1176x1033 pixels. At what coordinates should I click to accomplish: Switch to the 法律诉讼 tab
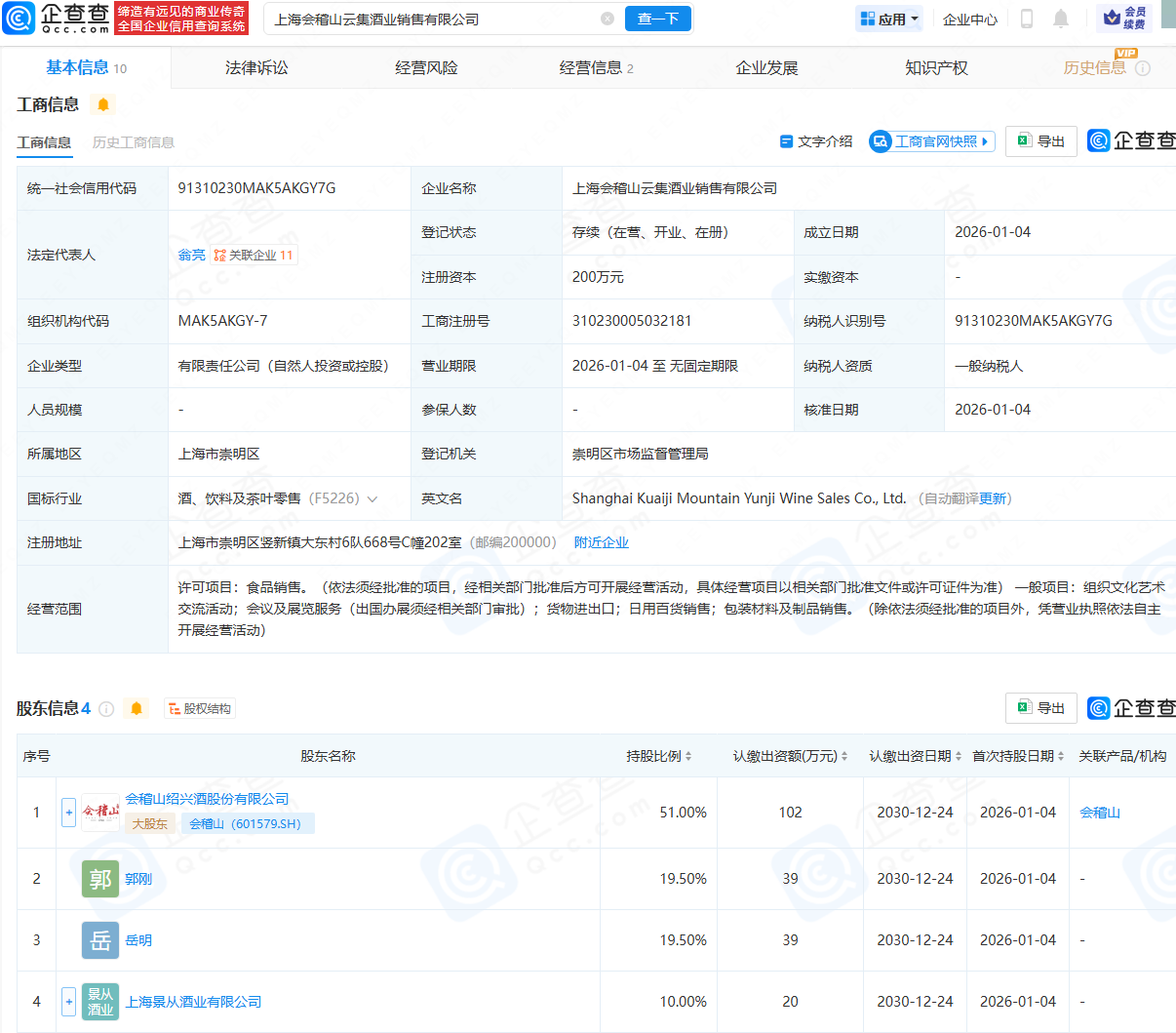(256, 67)
